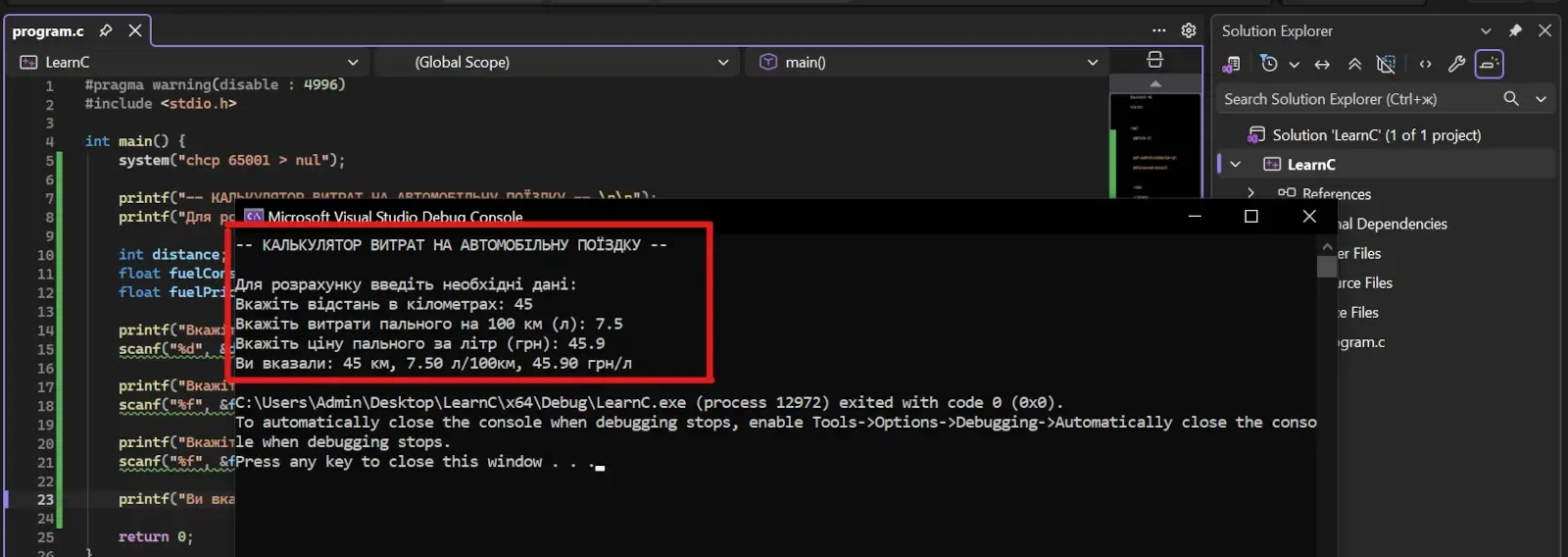This screenshot has width=1568, height=557.
Task: Open the (Global Scope) dropdown
Action: [x=558, y=62]
